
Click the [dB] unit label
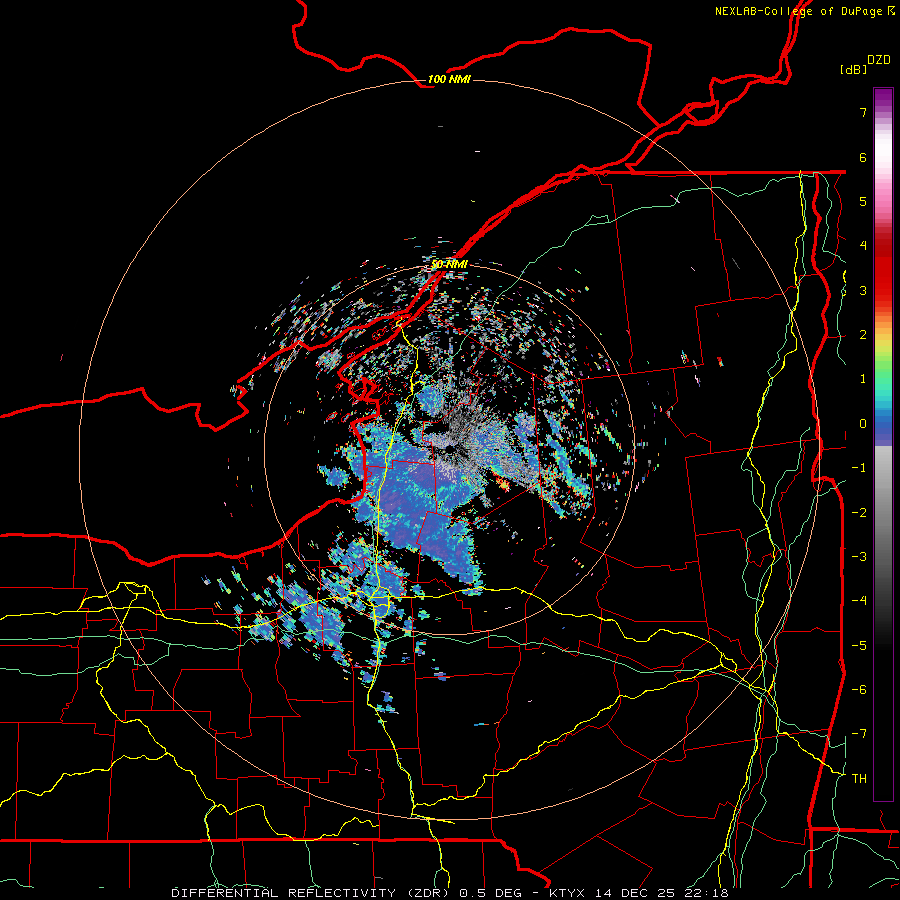coord(853,69)
